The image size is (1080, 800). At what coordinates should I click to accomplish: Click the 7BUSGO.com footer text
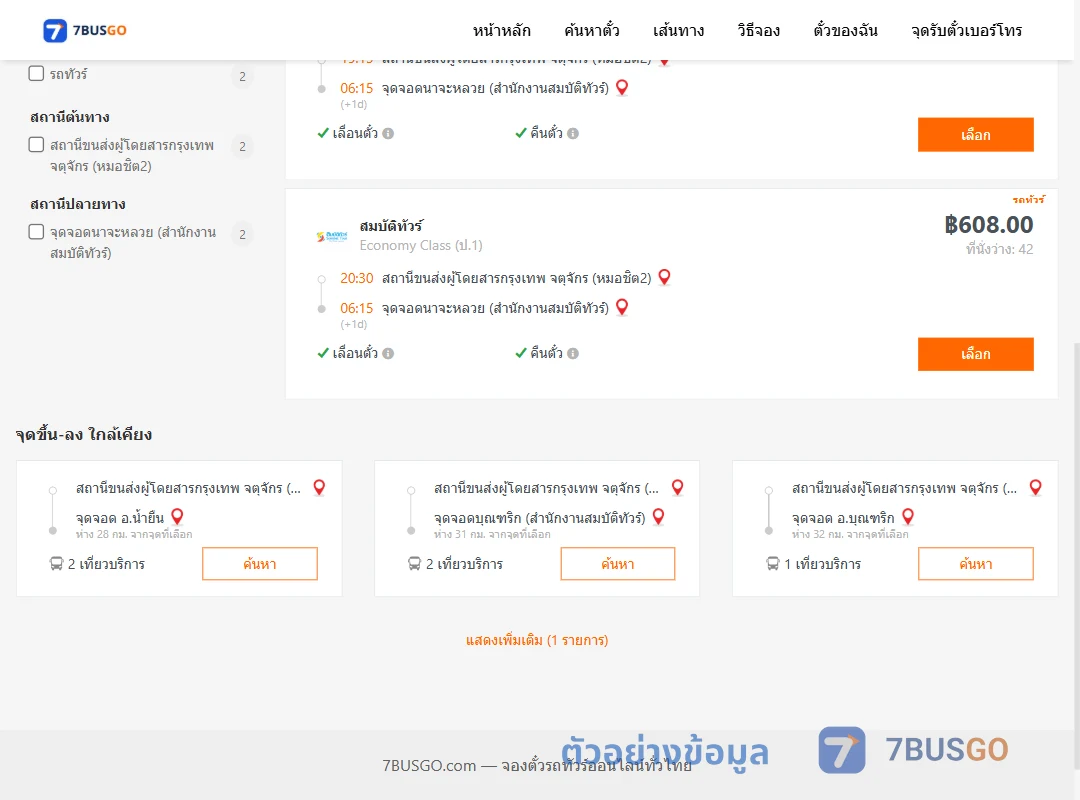tap(537, 765)
